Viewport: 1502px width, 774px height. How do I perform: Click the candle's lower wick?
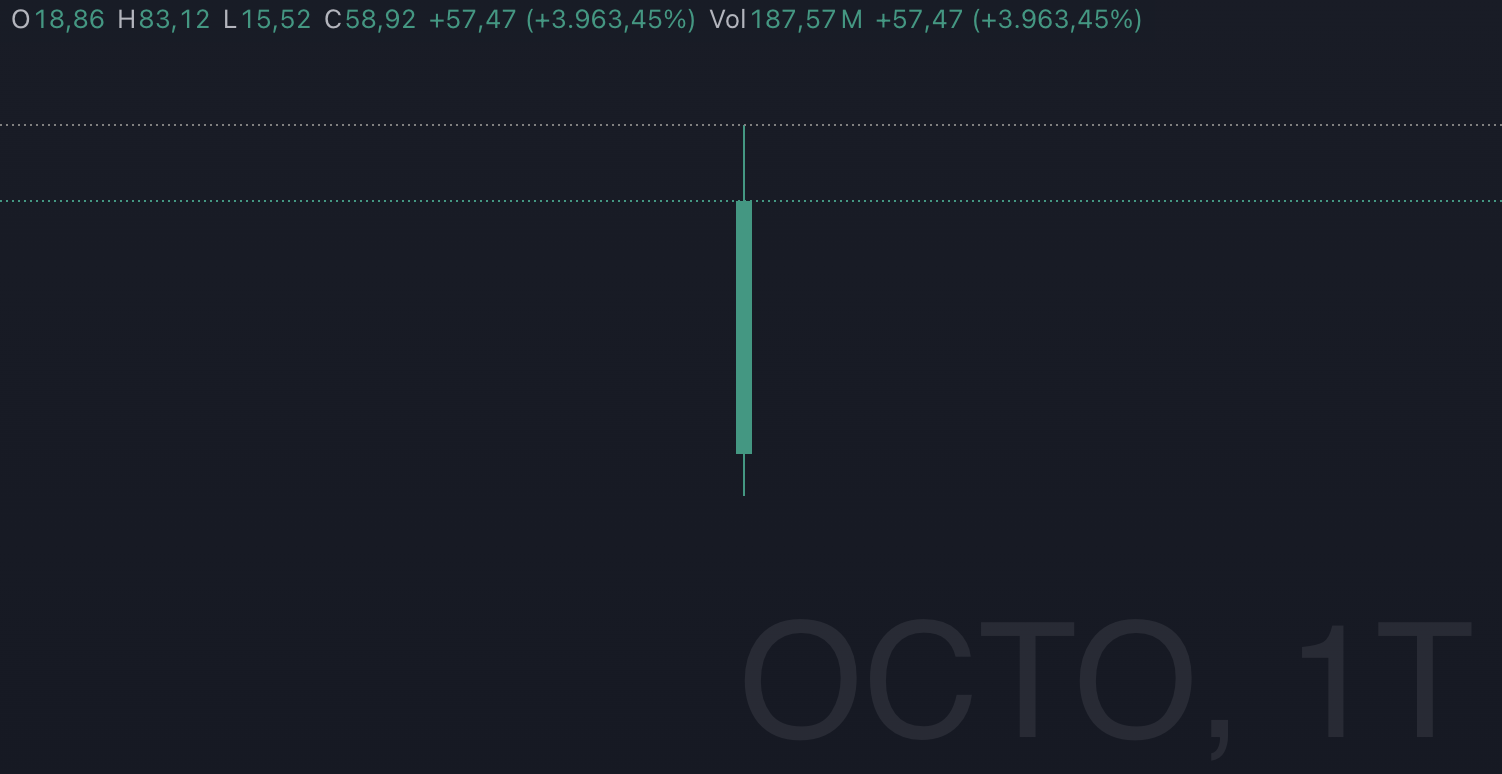(x=744, y=475)
